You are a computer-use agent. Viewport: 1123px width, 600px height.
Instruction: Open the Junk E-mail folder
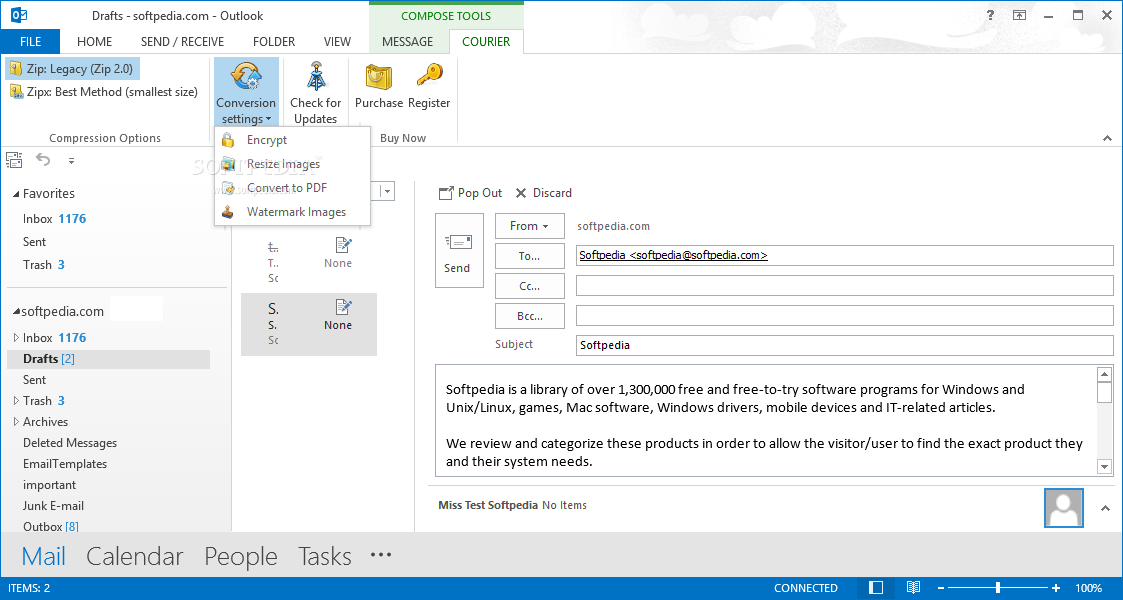coord(53,505)
